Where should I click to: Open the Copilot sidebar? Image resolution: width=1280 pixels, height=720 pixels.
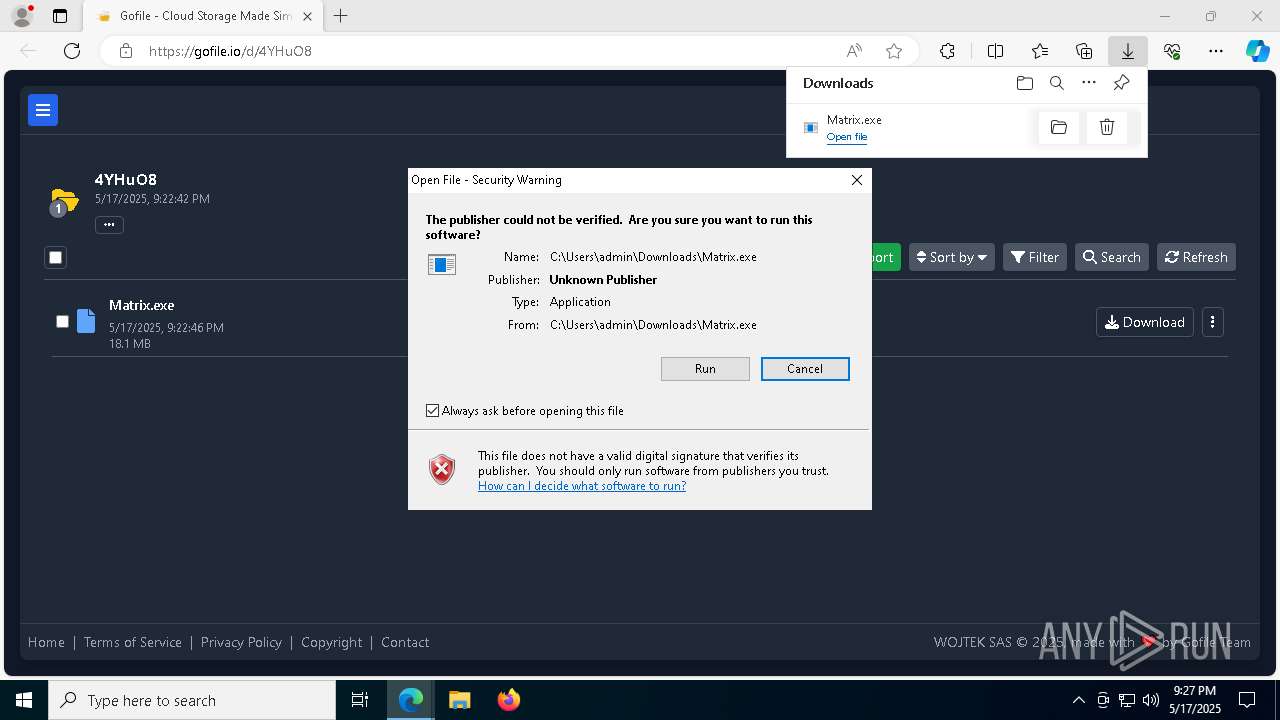pyautogui.click(x=1257, y=51)
